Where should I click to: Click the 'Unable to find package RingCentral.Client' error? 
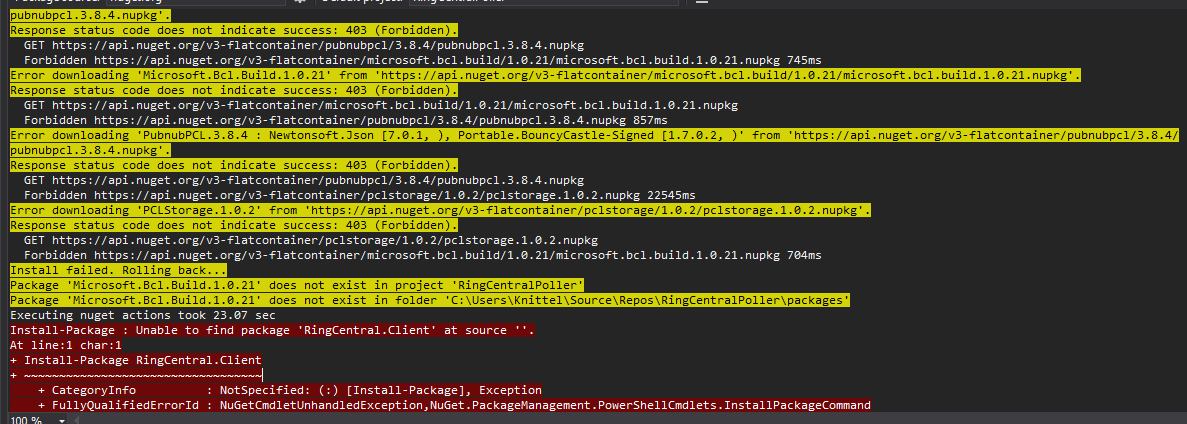pyautogui.click(x=273, y=330)
